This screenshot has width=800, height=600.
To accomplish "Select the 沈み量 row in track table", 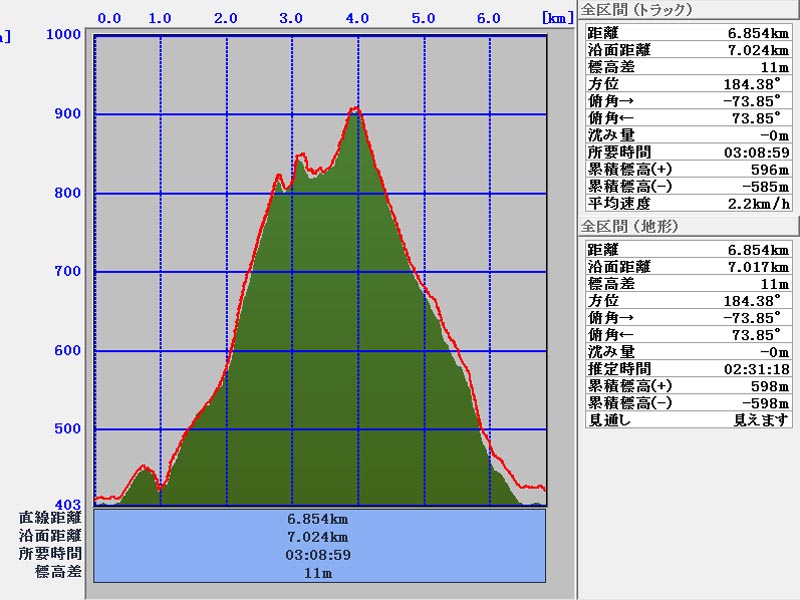I will [687, 135].
